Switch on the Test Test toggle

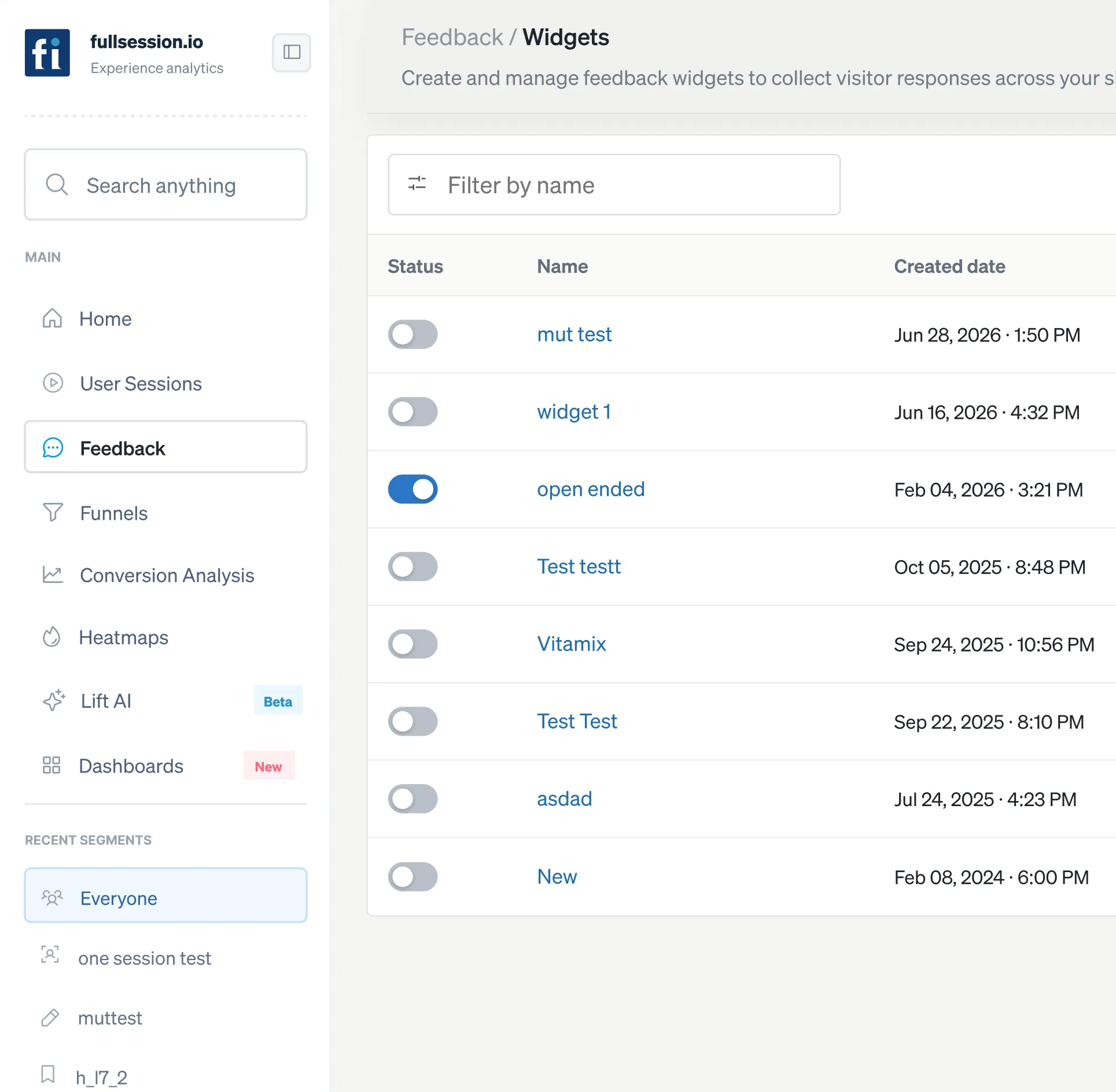(x=412, y=722)
